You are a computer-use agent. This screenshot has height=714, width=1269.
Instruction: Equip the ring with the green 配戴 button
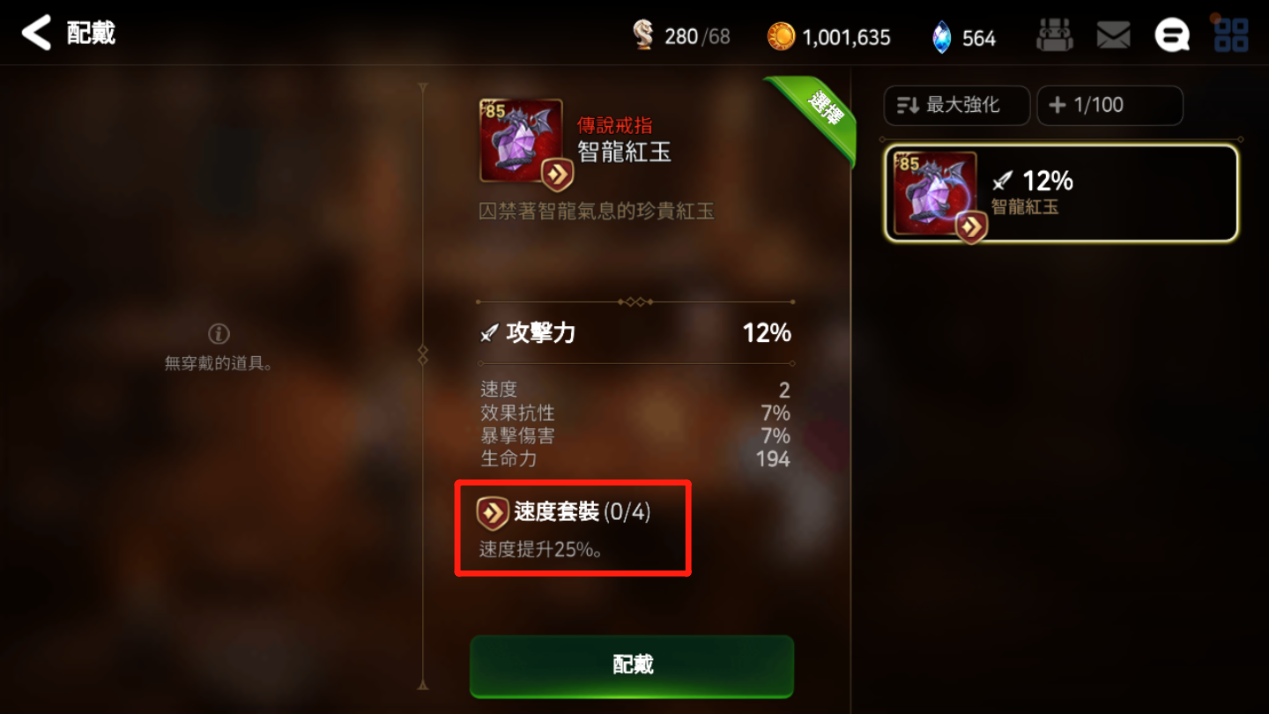click(x=632, y=665)
